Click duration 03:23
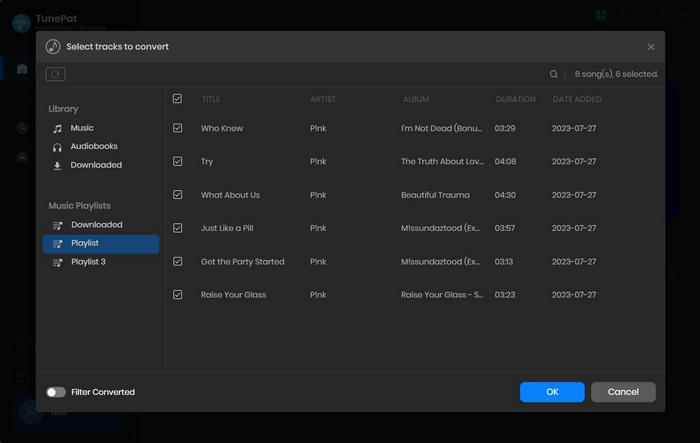700x443 pixels. (504, 295)
